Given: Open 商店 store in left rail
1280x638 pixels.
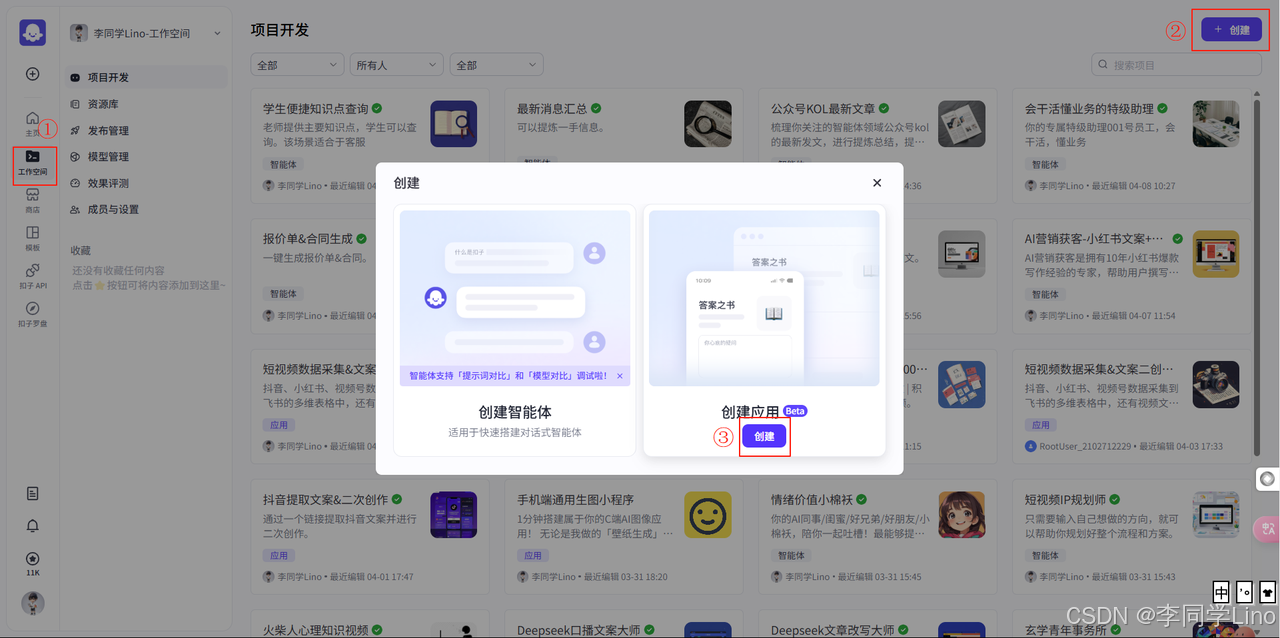Looking at the screenshot, I should [x=33, y=200].
